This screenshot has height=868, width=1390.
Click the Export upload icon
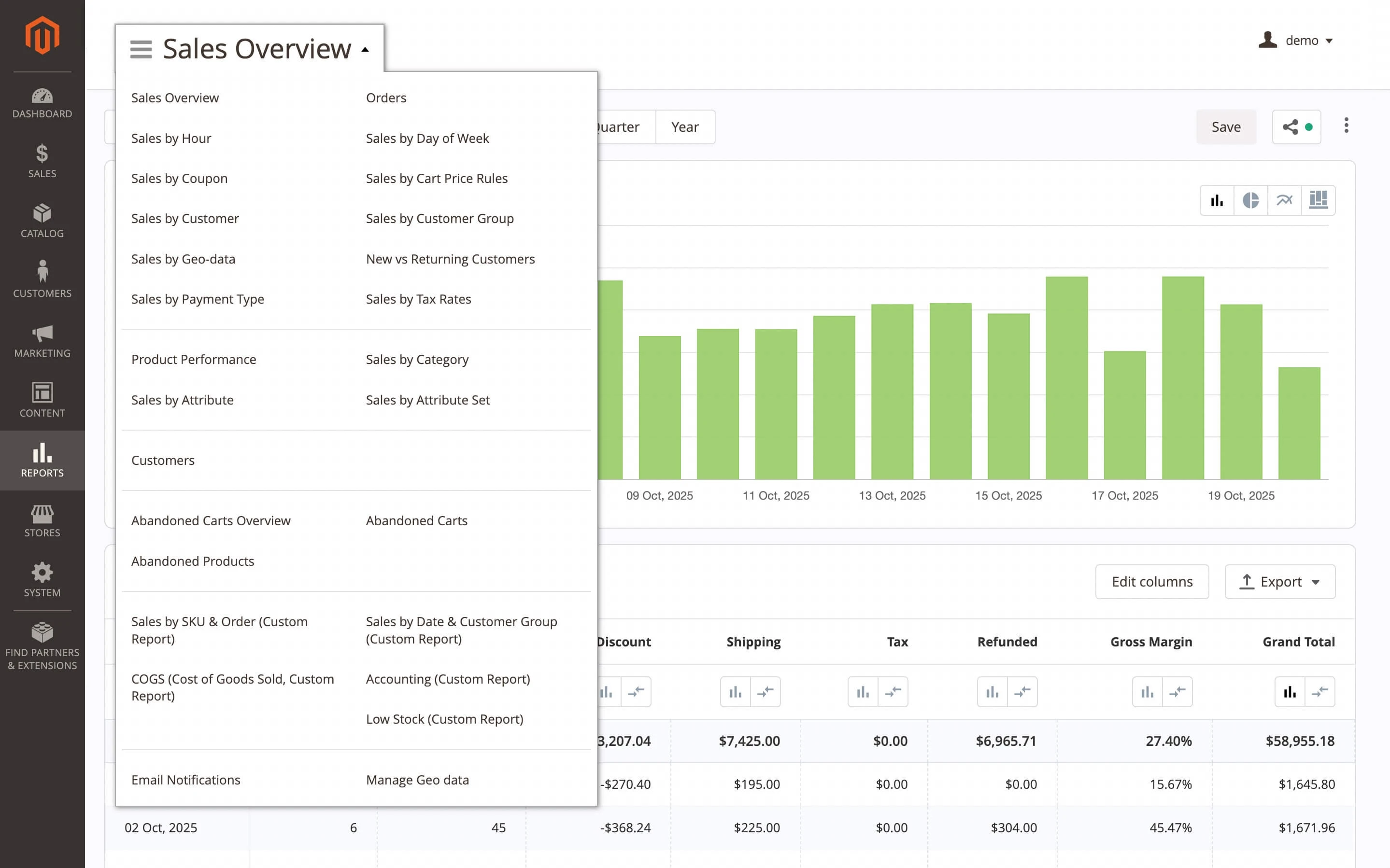[x=1247, y=582]
